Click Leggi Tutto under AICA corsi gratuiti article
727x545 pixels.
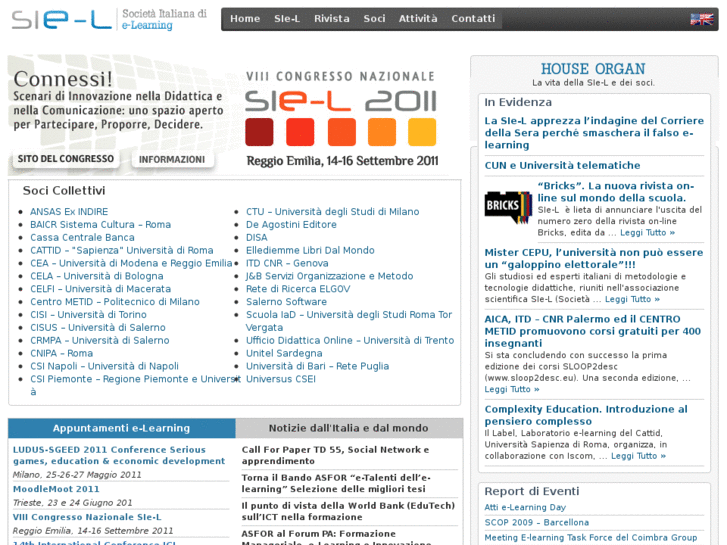512,389
